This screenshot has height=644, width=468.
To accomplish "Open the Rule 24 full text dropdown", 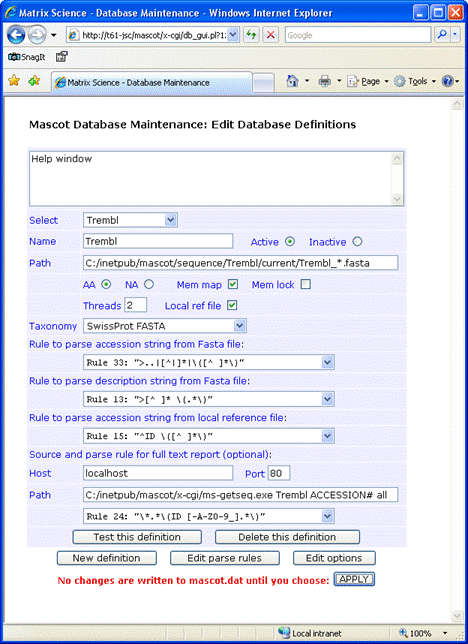I will point(209,516).
